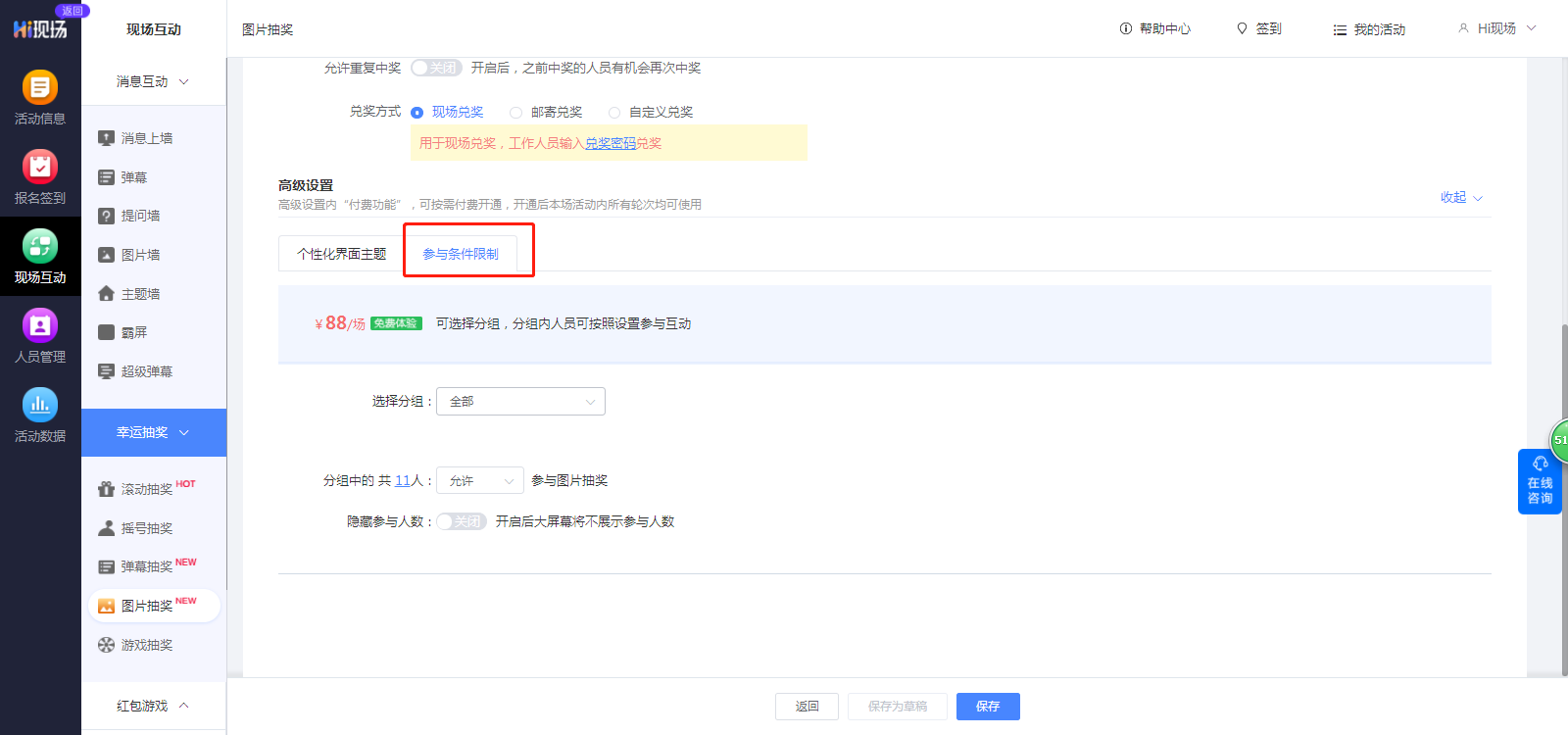Click the 兑奖密码 link
Image resolution: width=1568 pixels, height=735 pixels.
[611, 143]
